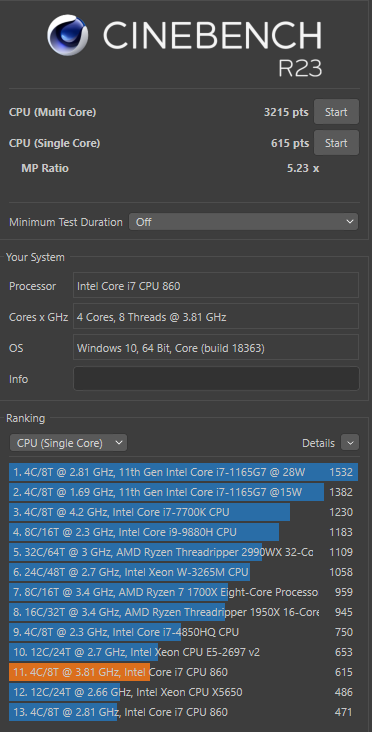Click the CPU (Single Core) label
372x732 pixels.
coord(54,143)
